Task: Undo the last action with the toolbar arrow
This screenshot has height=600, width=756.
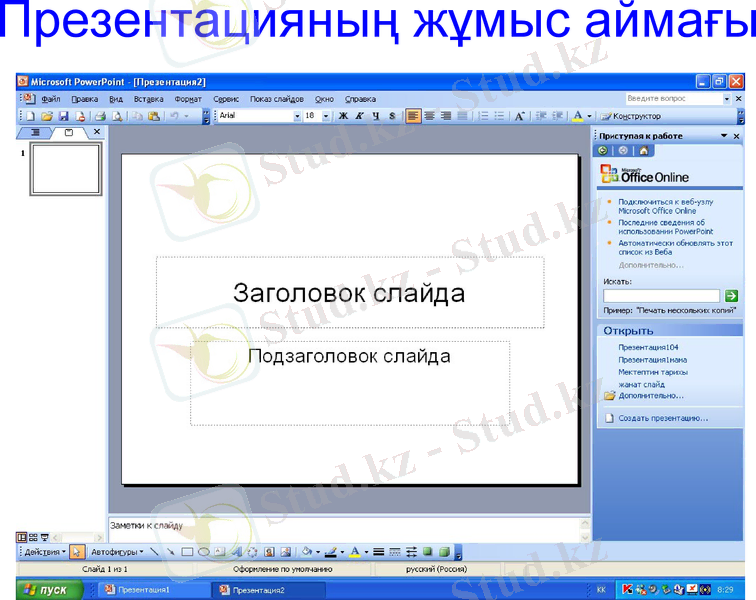Action: pos(175,116)
